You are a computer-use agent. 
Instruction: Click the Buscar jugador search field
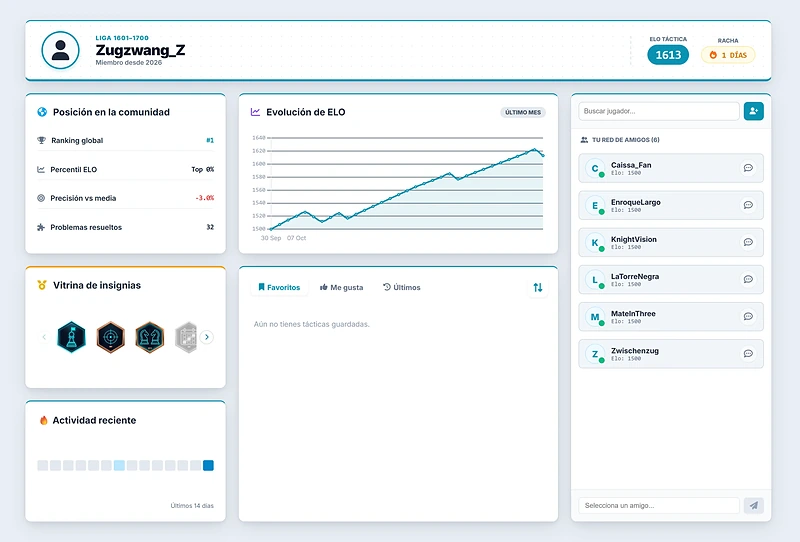(x=659, y=111)
